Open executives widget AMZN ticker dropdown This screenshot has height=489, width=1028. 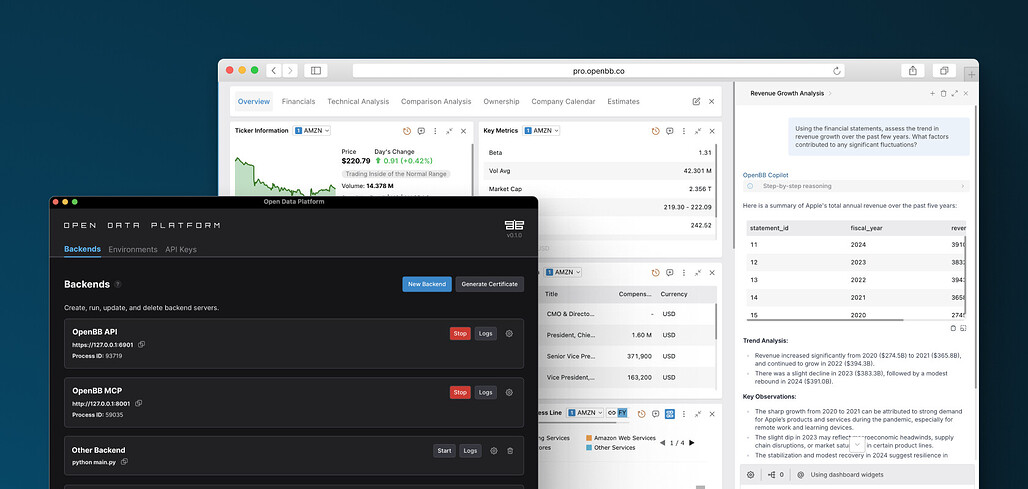click(563, 272)
